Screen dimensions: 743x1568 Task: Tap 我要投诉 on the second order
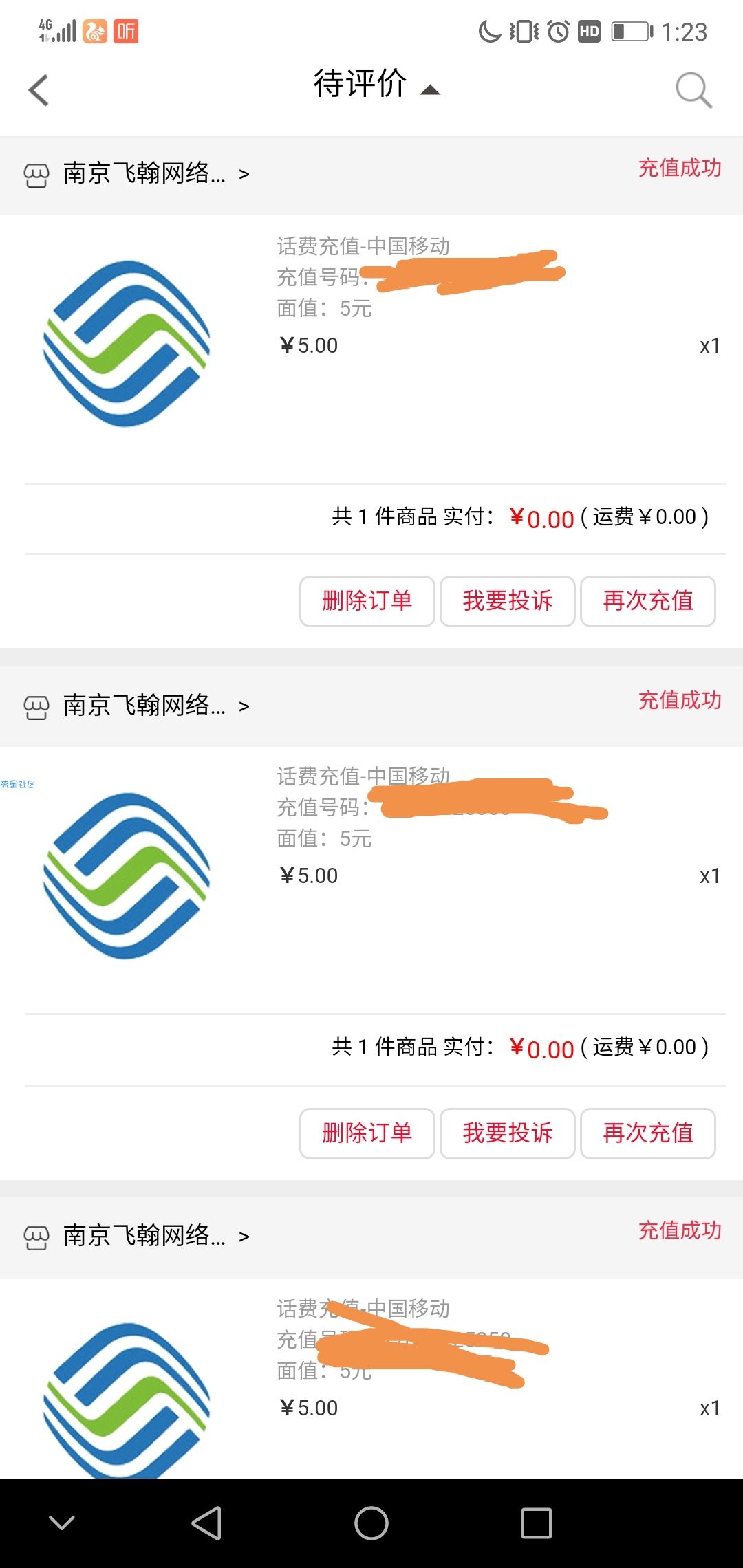[508, 1133]
